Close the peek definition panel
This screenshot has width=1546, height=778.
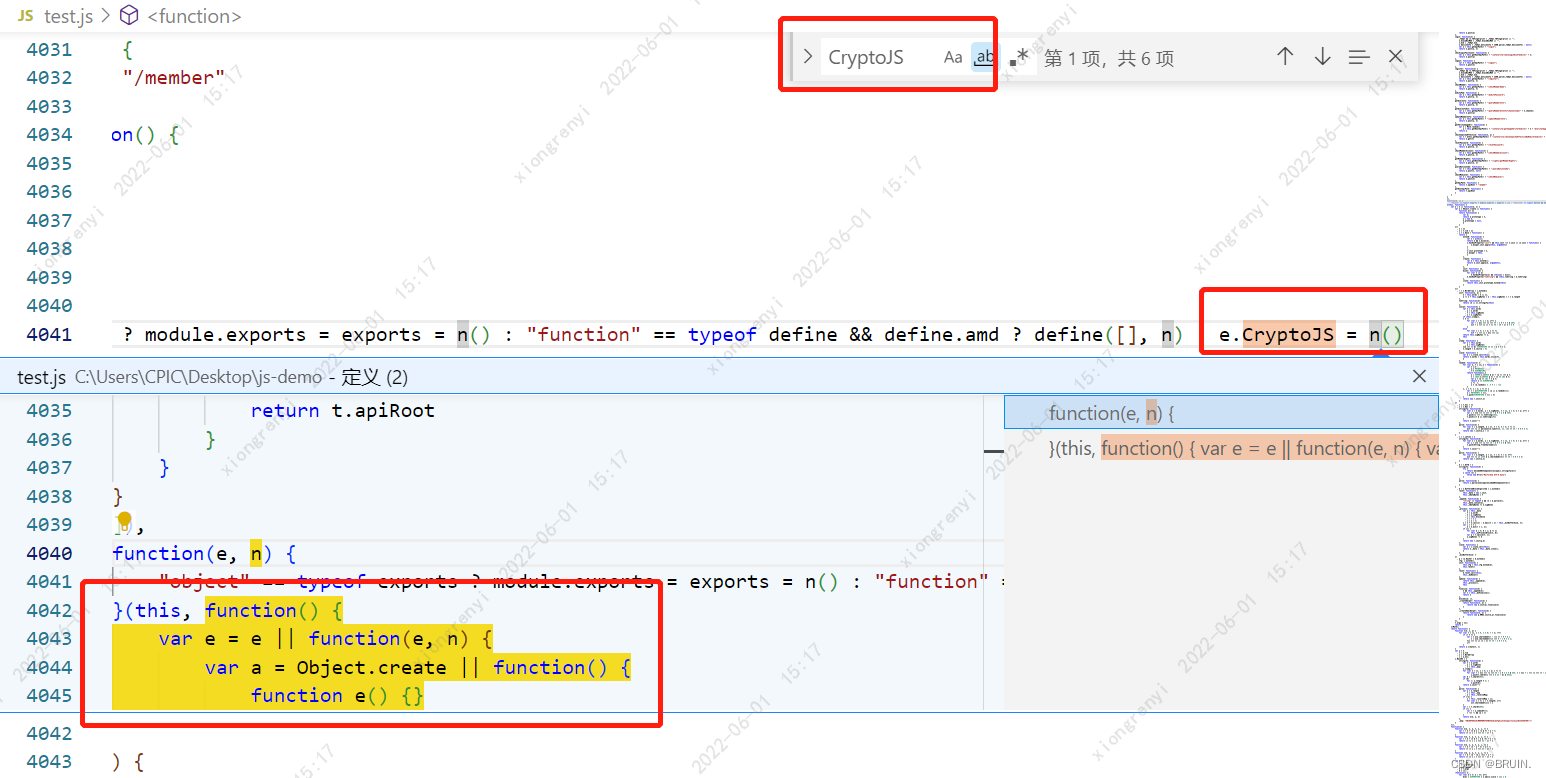tap(1419, 376)
